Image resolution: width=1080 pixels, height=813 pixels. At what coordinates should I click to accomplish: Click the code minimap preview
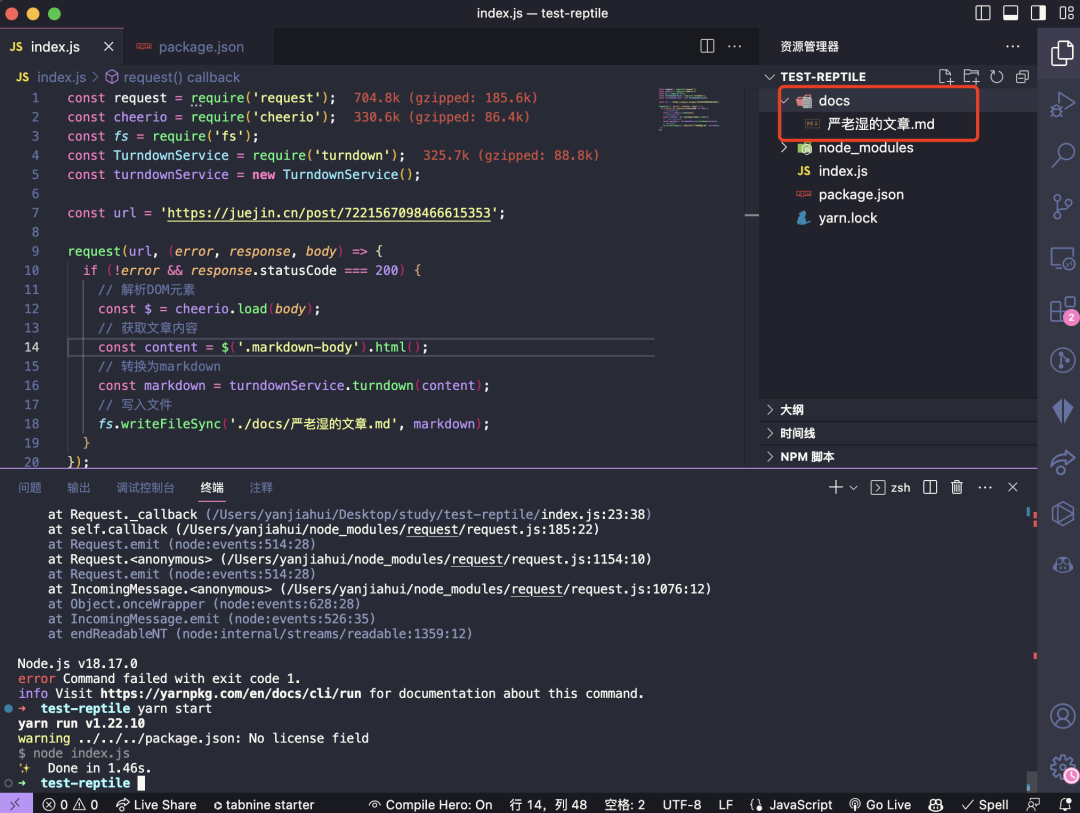pyautogui.click(x=689, y=108)
